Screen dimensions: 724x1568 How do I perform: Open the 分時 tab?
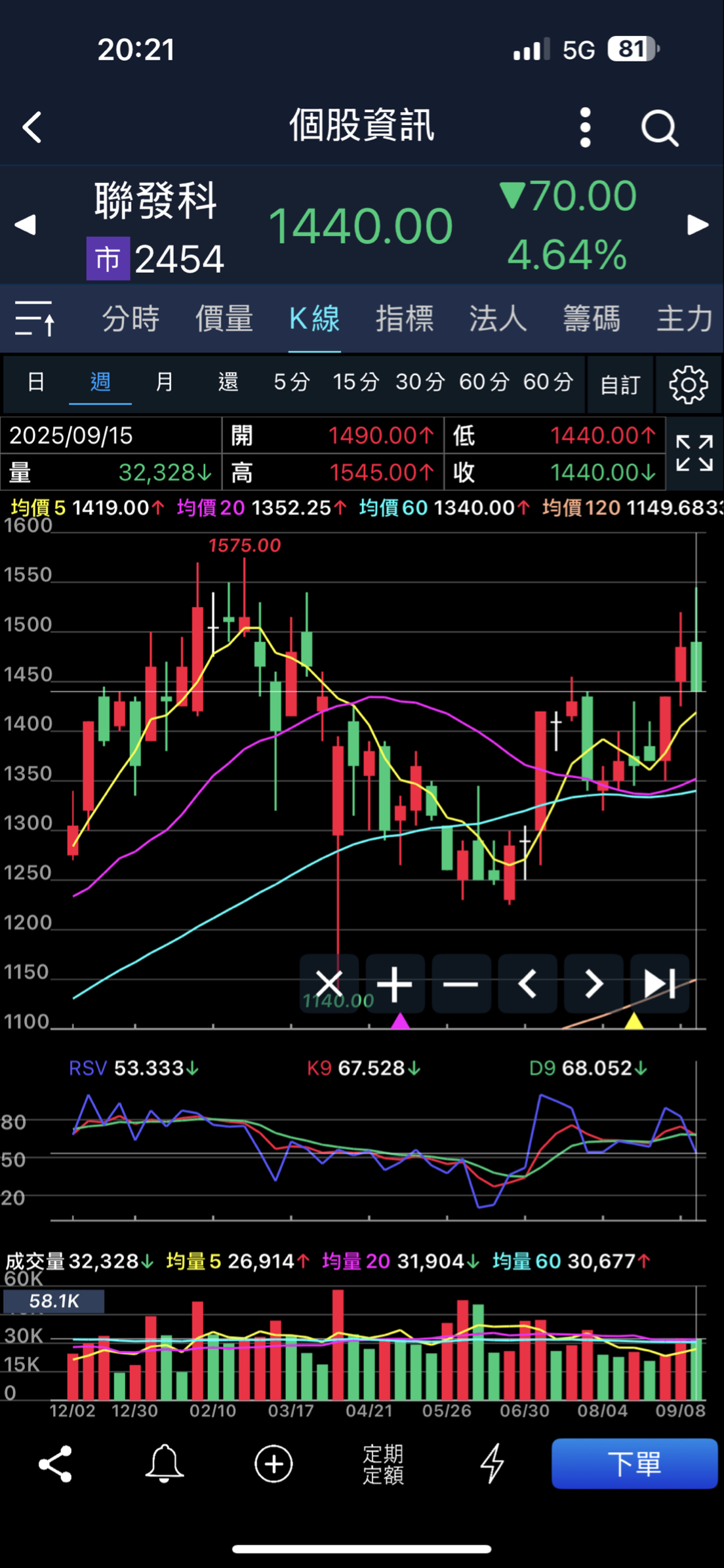131,319
